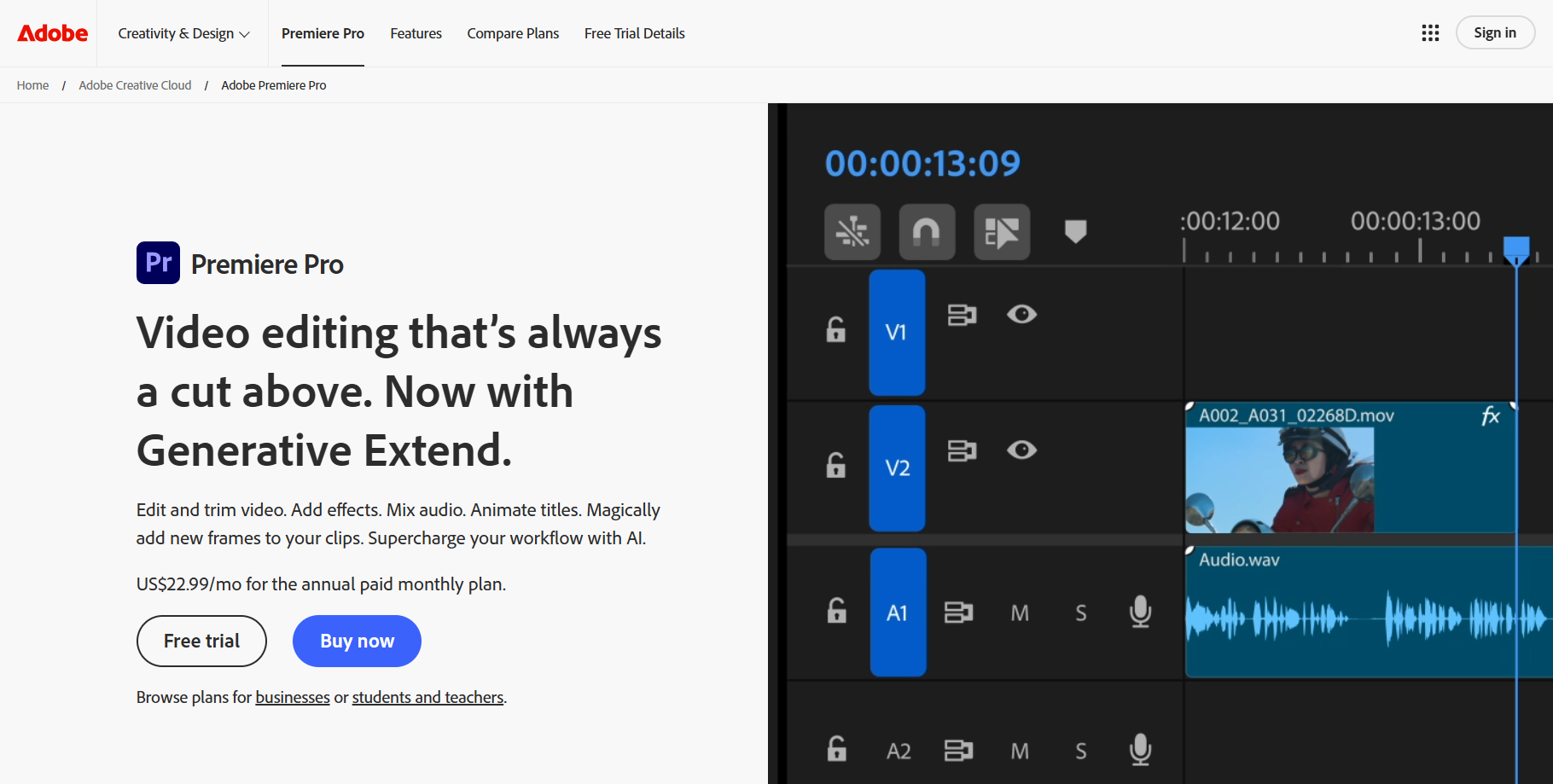Go to Adobe Creative Cloud breadcrumb
The width and height of the screenshot is (1553, 784).
(135, 85)
